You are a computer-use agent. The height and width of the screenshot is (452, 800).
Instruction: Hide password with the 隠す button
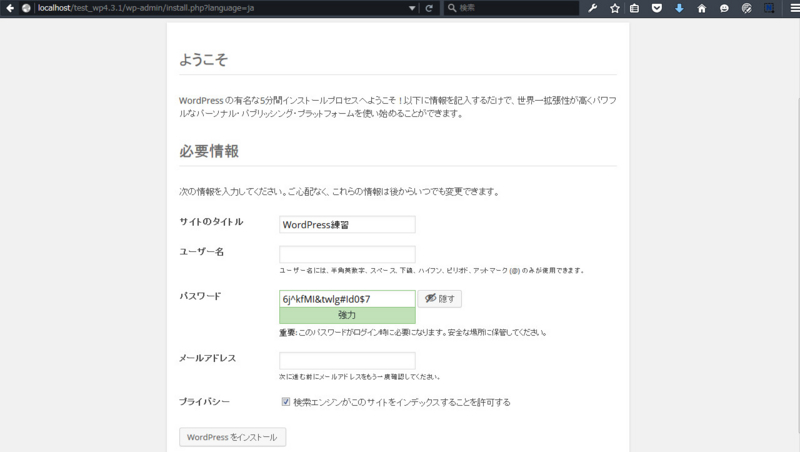point(440,298)
